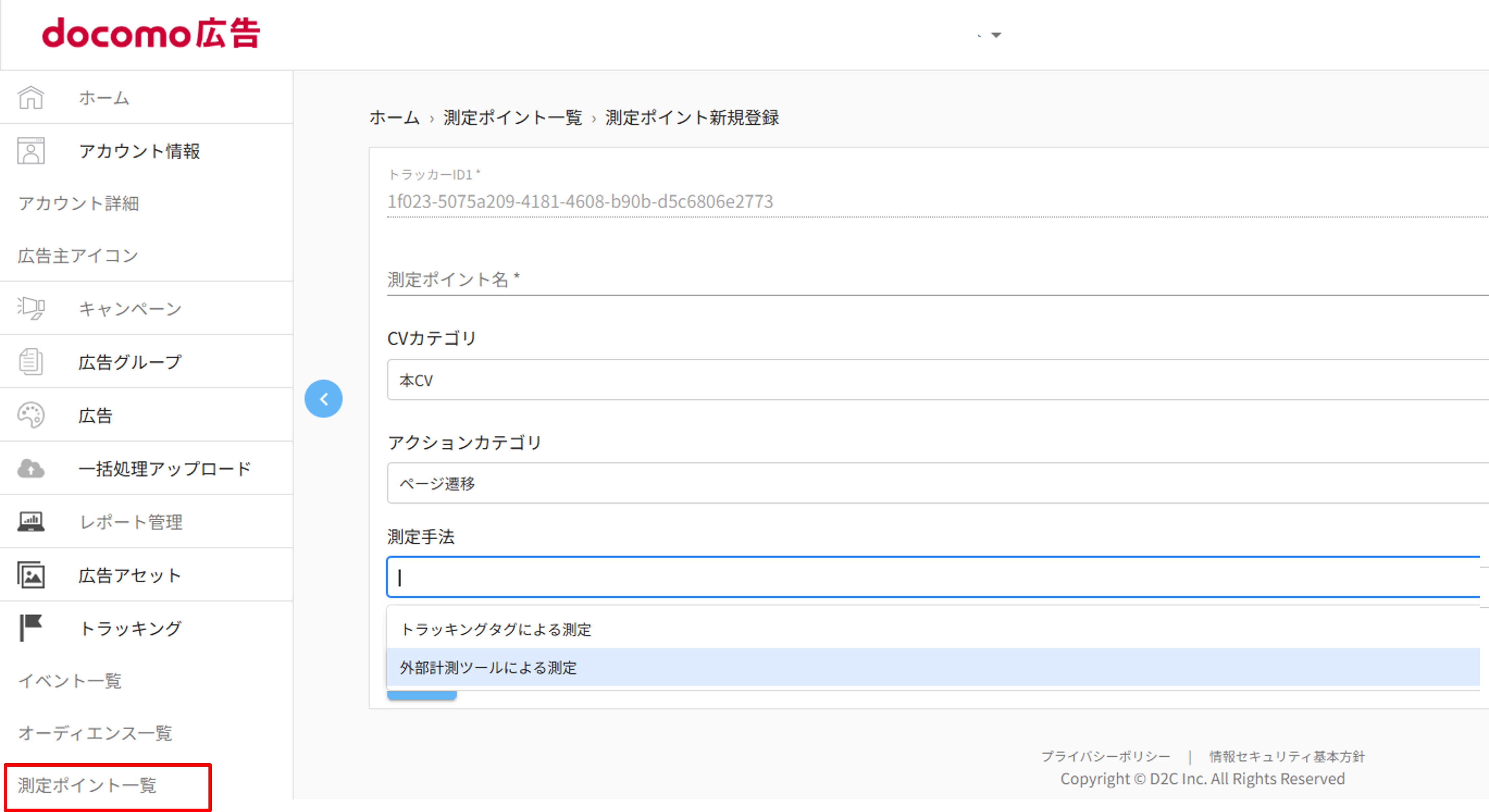Click the palette icon beside 広告
The image size is (1489, 812).
31,415
